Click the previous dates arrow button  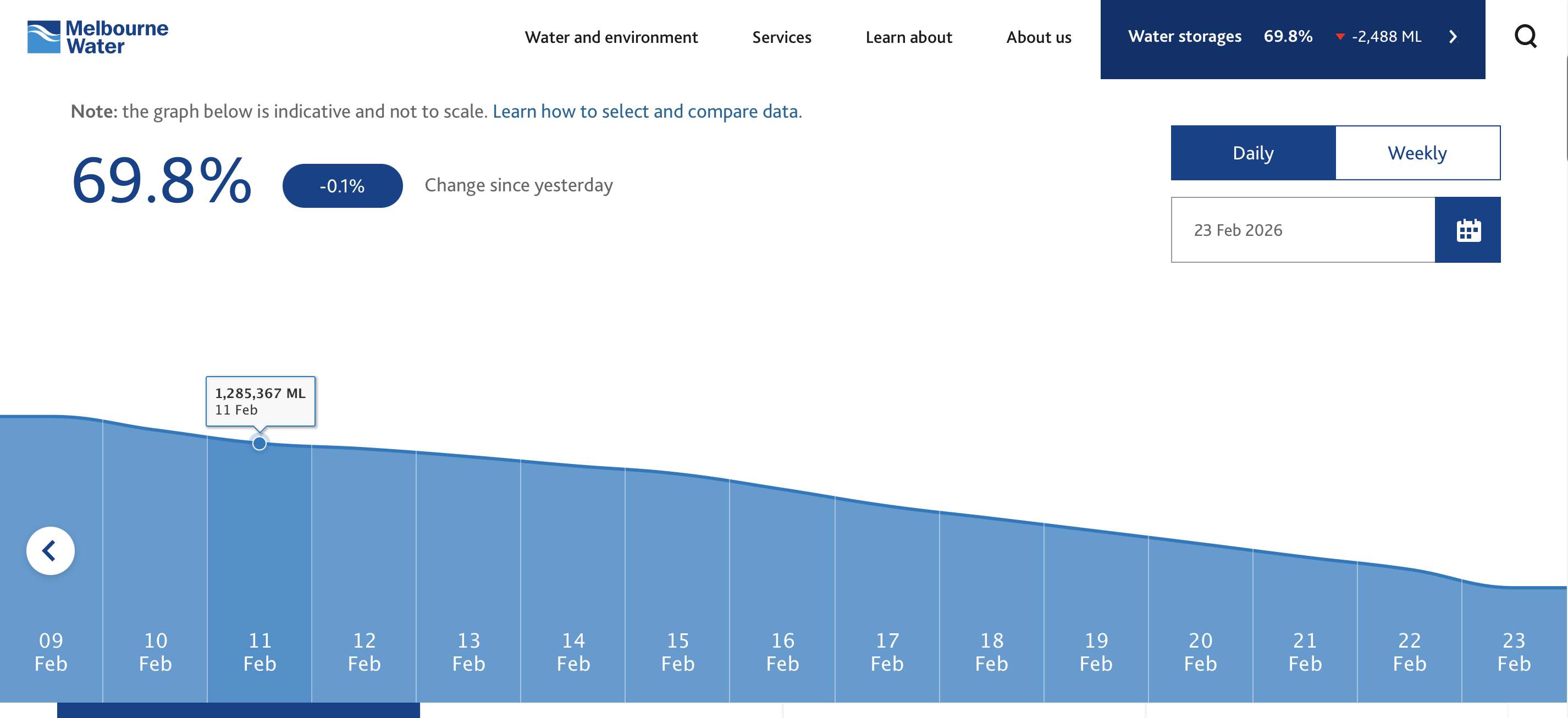(x=51, y=551)
